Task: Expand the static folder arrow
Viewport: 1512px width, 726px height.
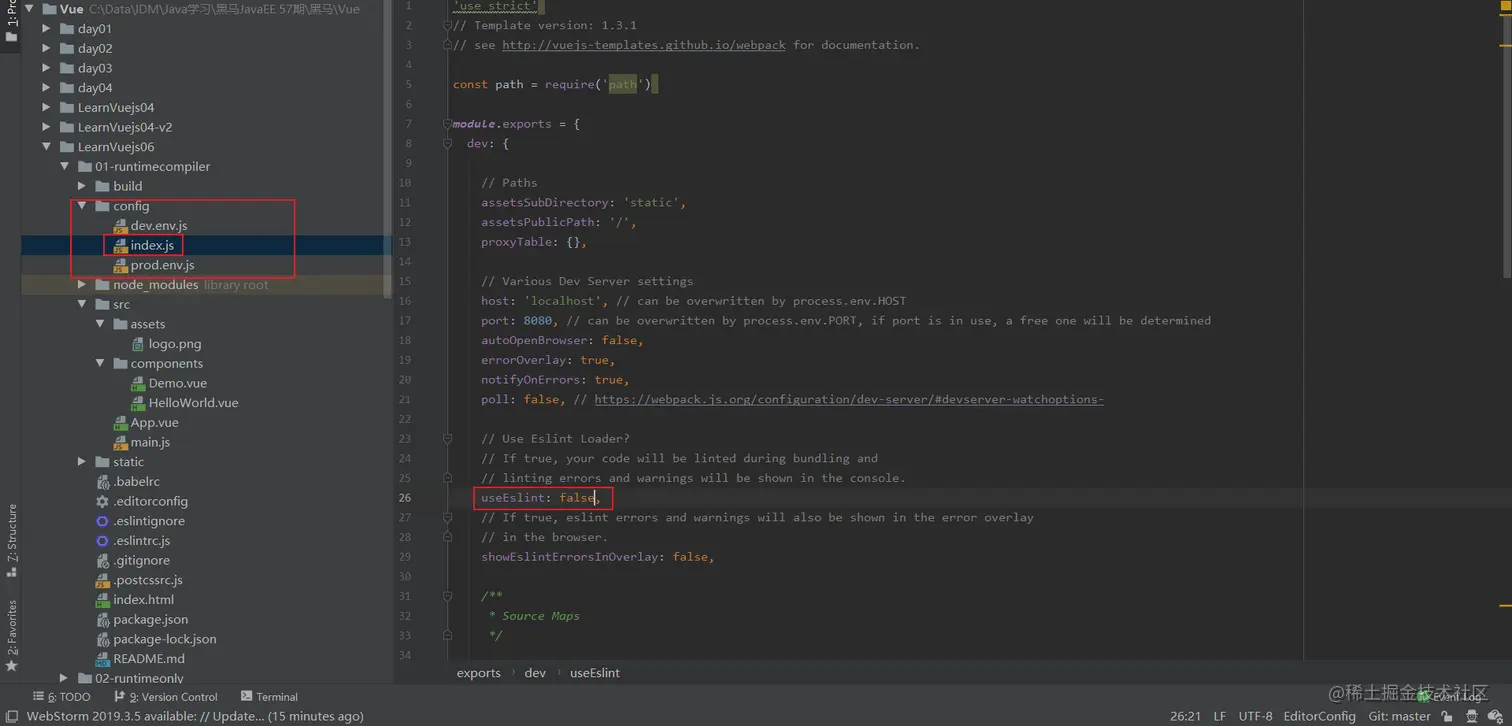Action: pyautogui.click(x=82, y=462)
